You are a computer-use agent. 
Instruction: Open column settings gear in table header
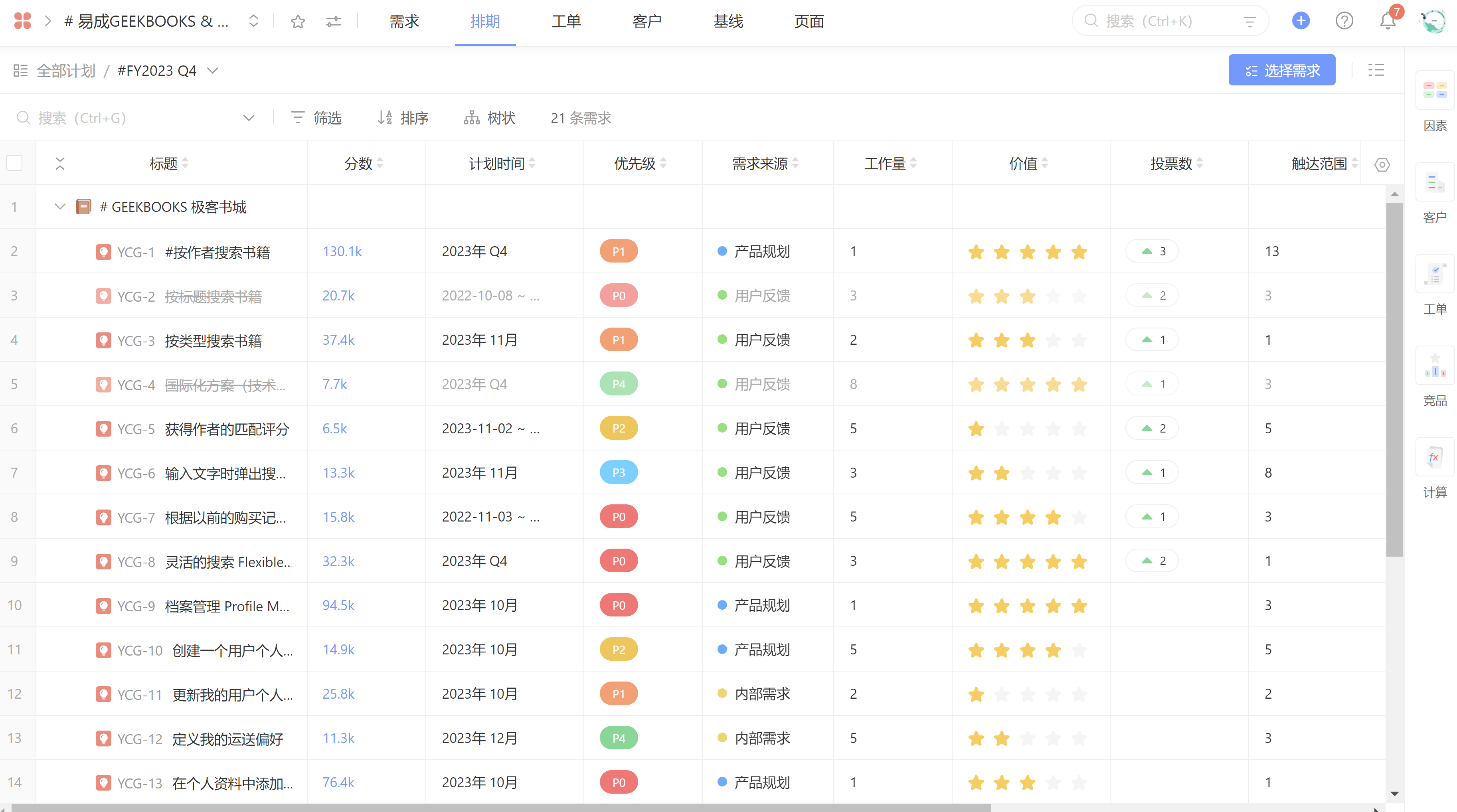pyautogui.click(x=1382, y=164)
